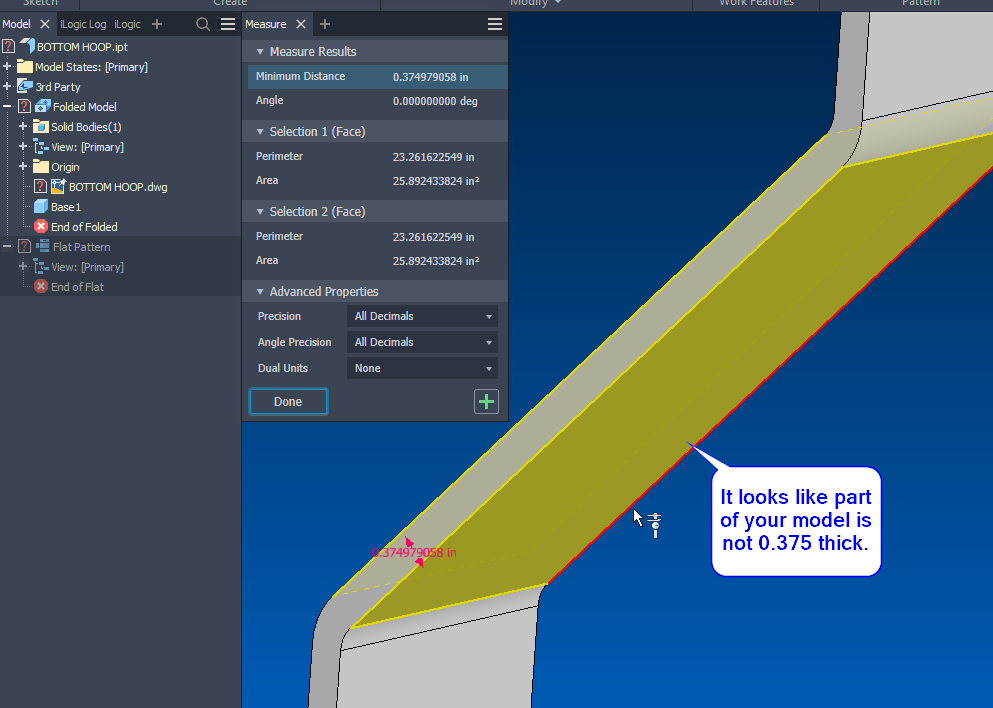Click the Done button
993x708 pixels.
[288, 401]
